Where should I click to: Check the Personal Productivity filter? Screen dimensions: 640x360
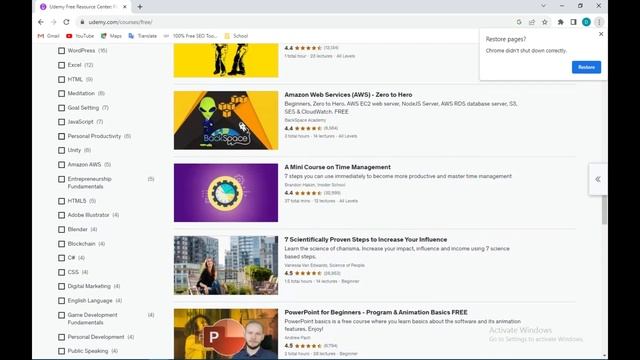[62, 136]
